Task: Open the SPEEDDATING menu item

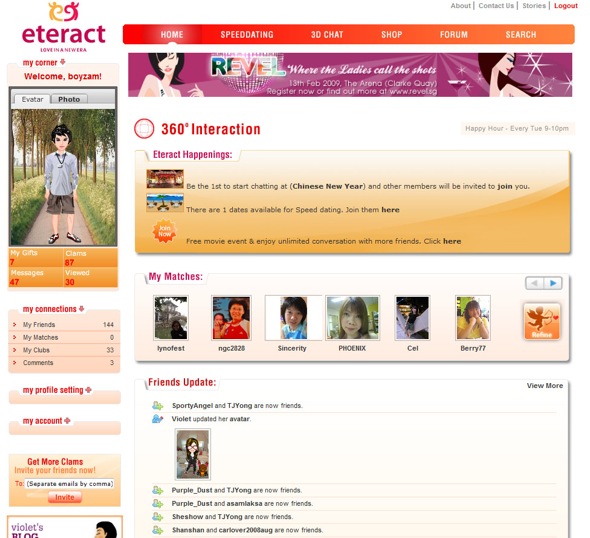Action: click(247, 35)
